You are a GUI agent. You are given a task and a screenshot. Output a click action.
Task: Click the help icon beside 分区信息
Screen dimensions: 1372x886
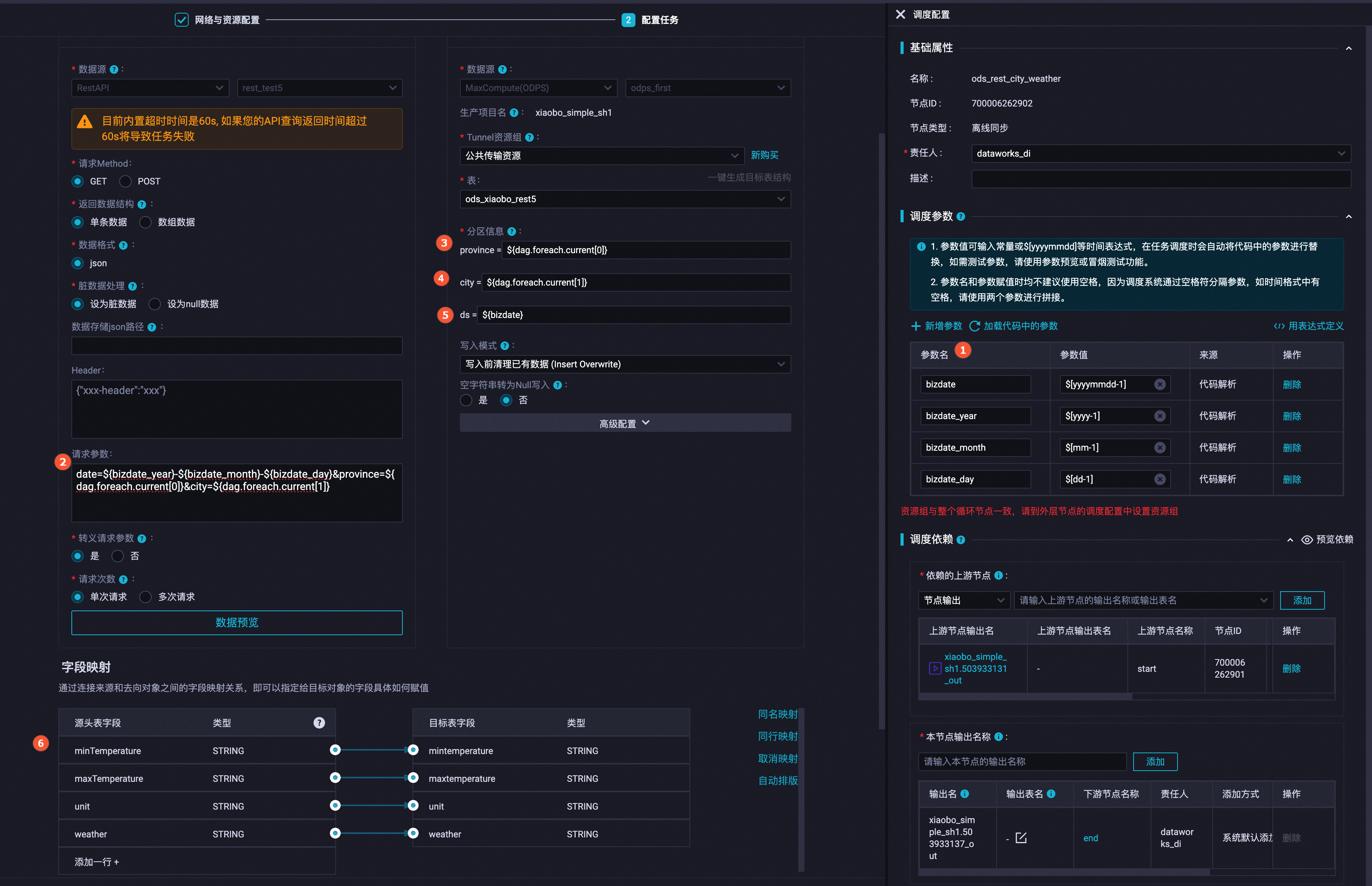tap(511, 231)
